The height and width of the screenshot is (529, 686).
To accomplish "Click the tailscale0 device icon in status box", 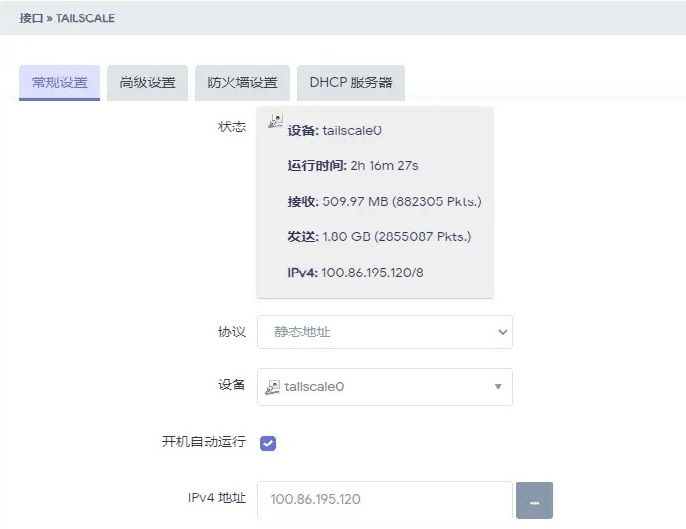I will (276, 121).
